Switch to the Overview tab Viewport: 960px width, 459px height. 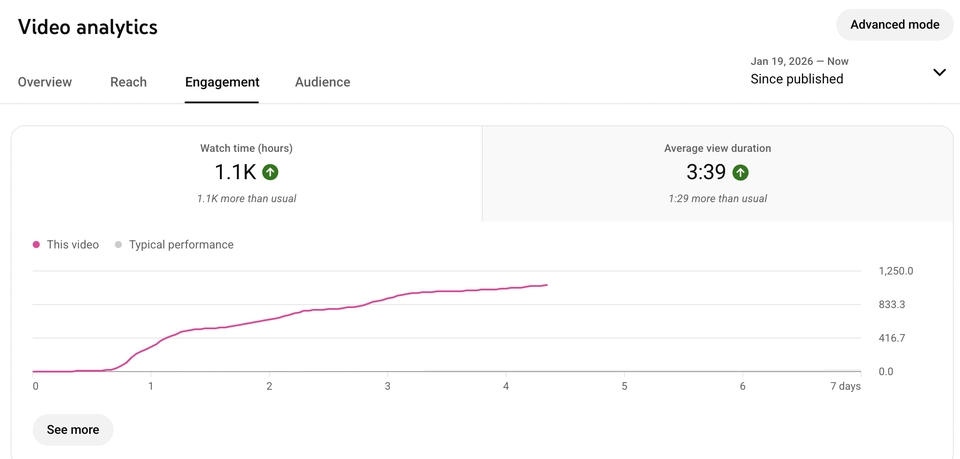pos(45,82)
